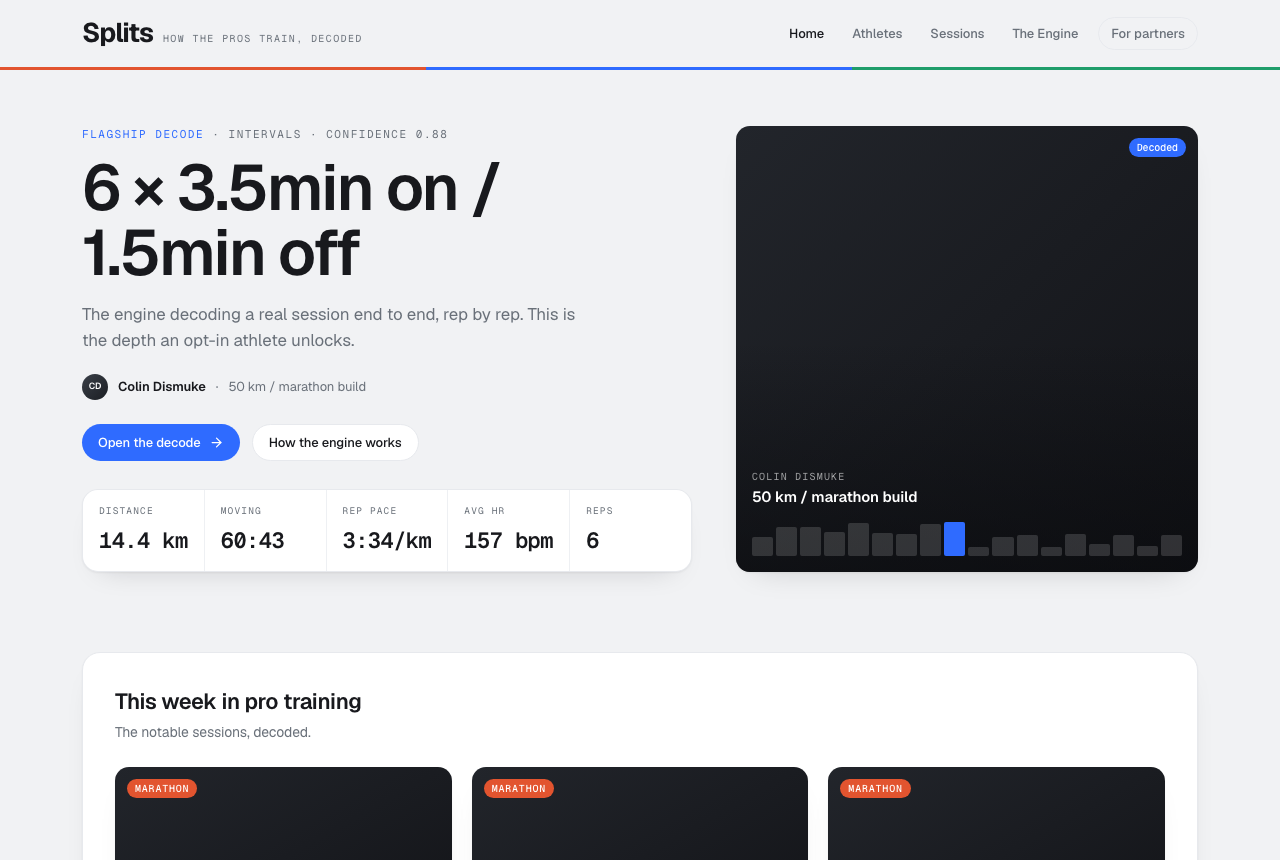Click the third MARATHON tag badge

(875, 789)
